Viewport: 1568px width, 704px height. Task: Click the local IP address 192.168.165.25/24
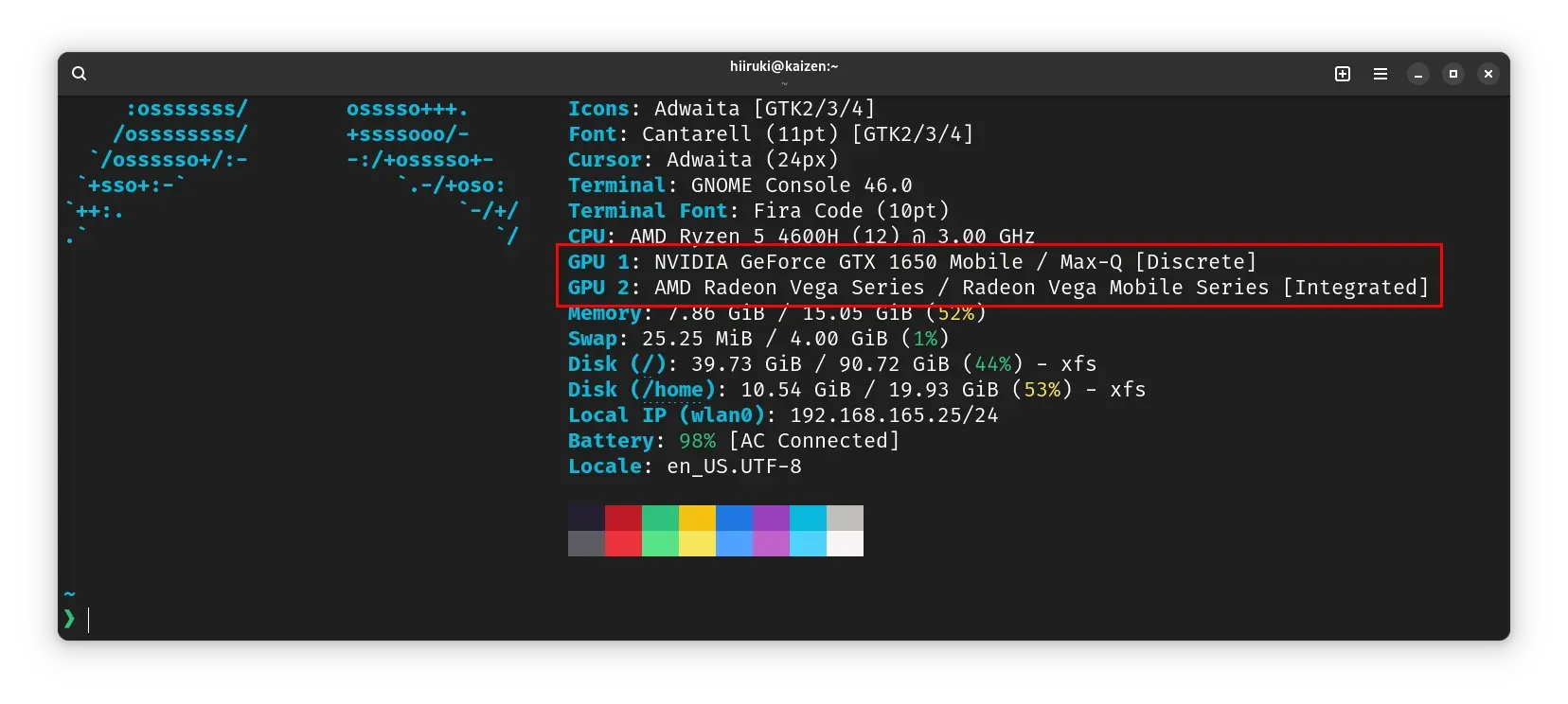893,415
